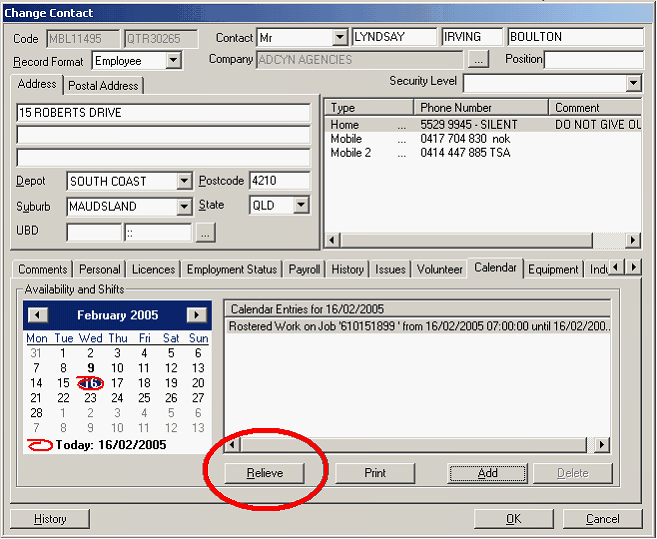Open the Payroll tab
Screen dimensions: 657x539
click(305, 269)
